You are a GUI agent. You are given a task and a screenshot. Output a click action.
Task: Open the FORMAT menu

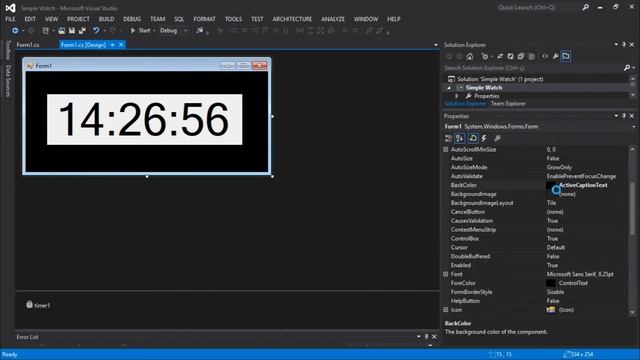pos(204,19)
